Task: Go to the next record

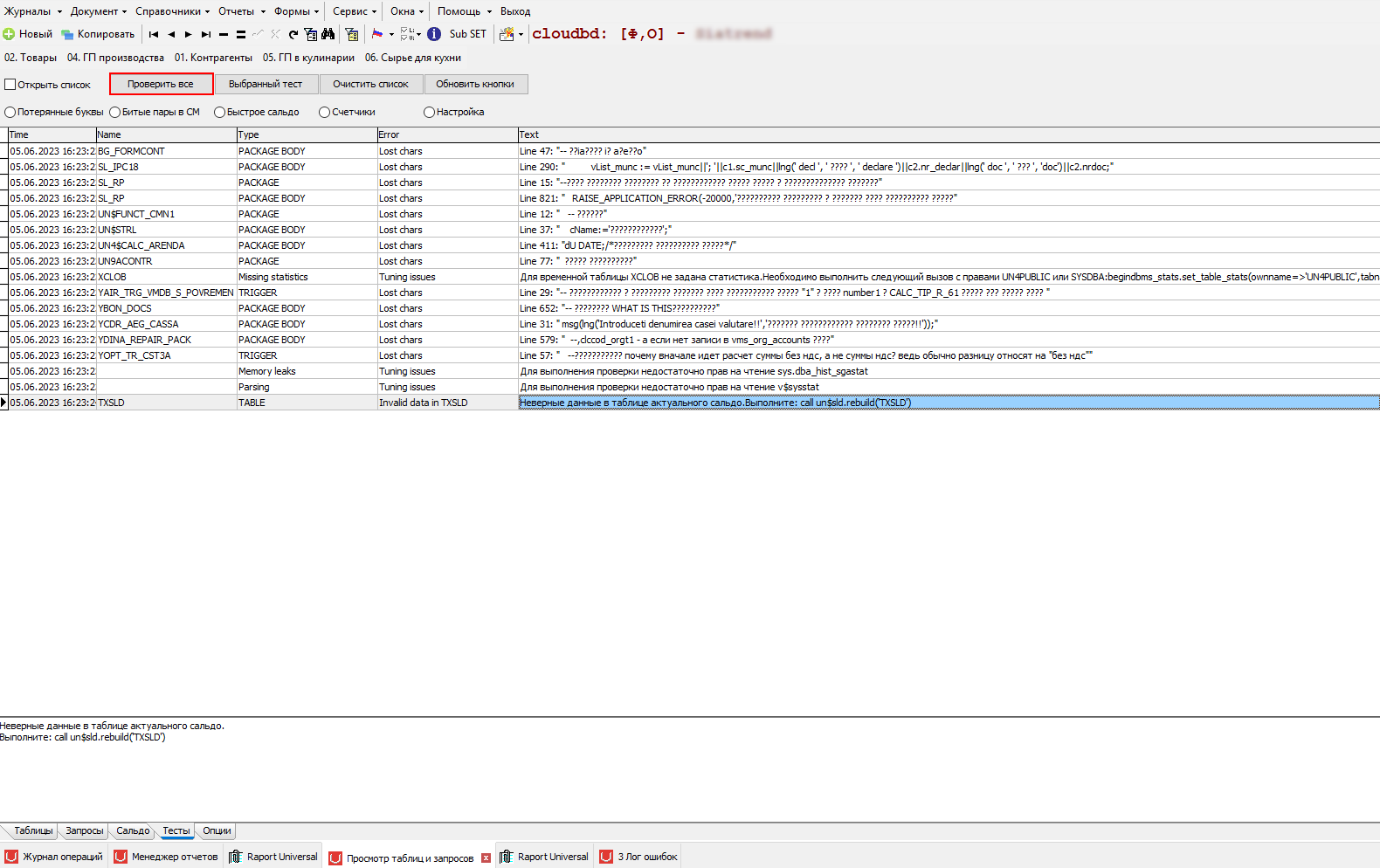Action: [188, 34]
